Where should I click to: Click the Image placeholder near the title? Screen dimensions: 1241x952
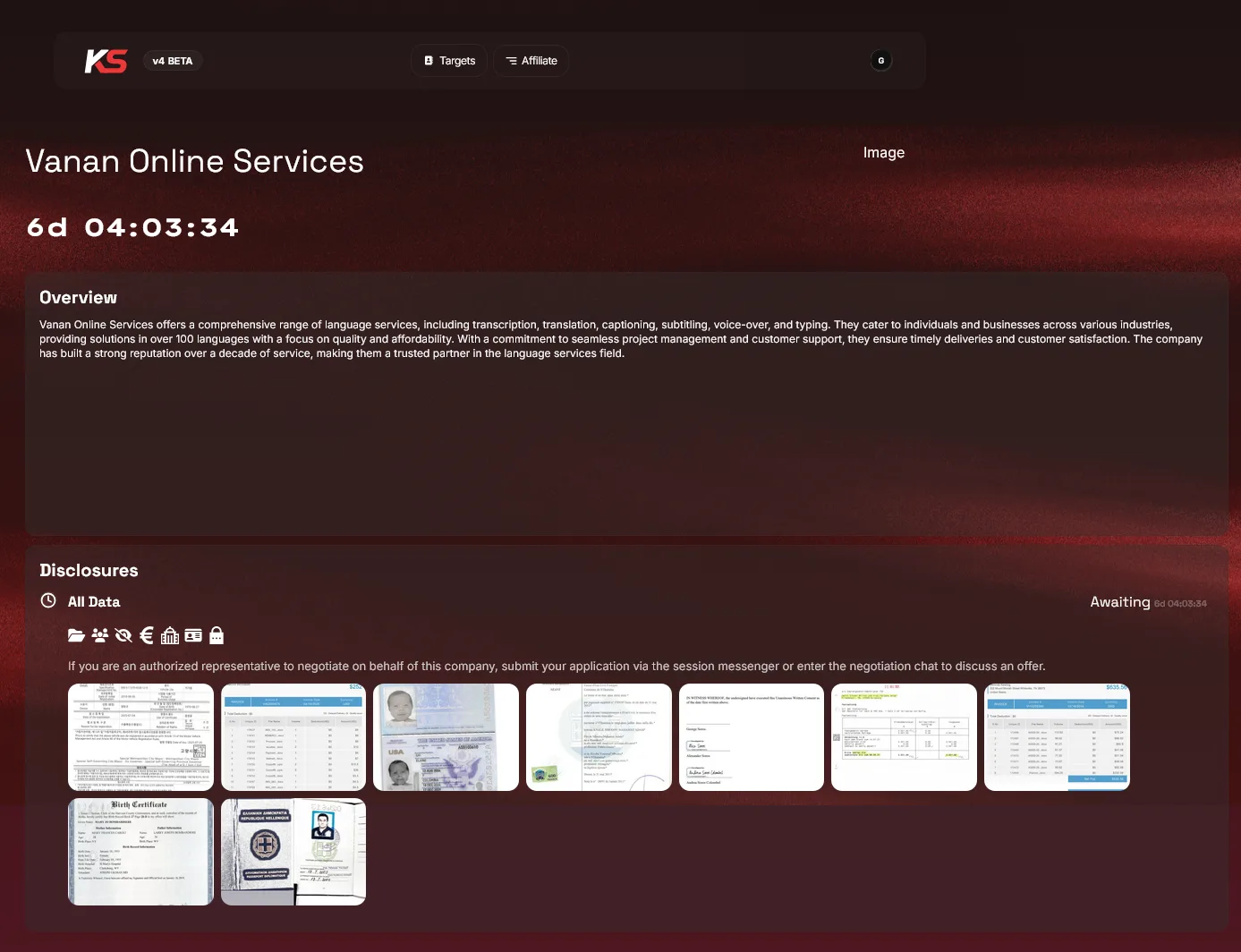tap(883, 153)
